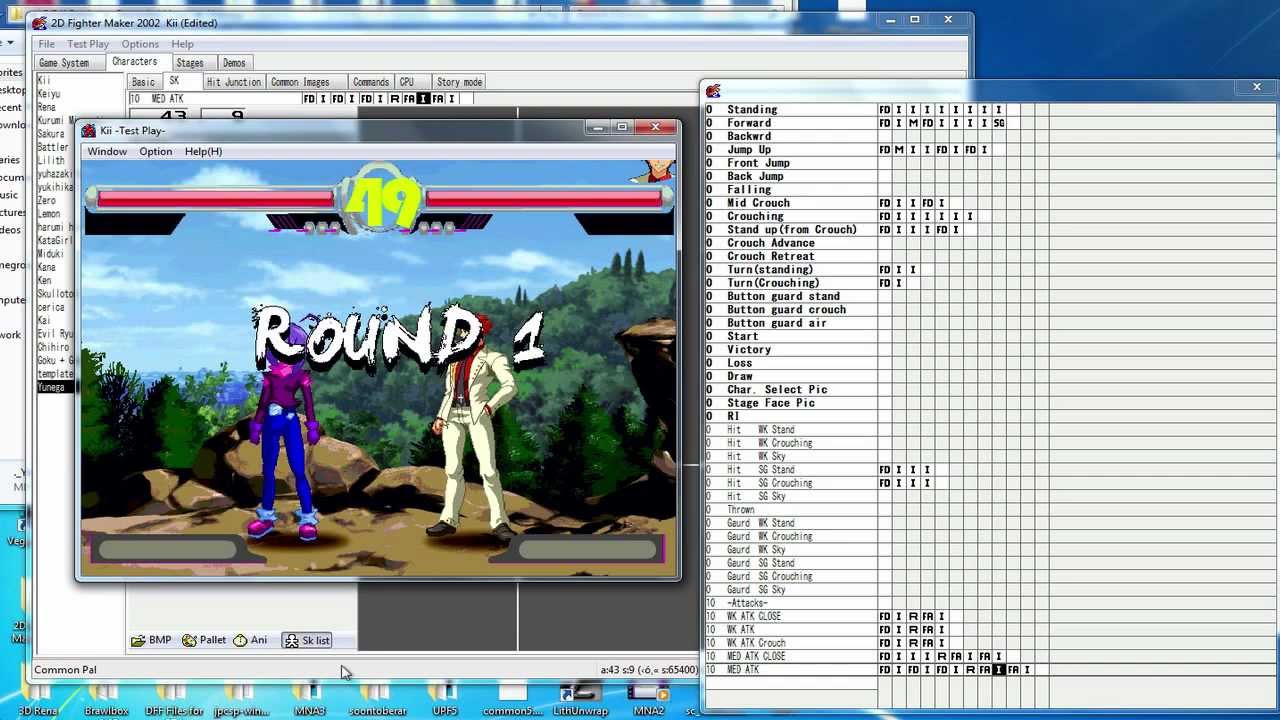This screenshot has height=720, width=1280.
Task: Click the Common Pal status bar text
Action: click(x=65, y=670)
